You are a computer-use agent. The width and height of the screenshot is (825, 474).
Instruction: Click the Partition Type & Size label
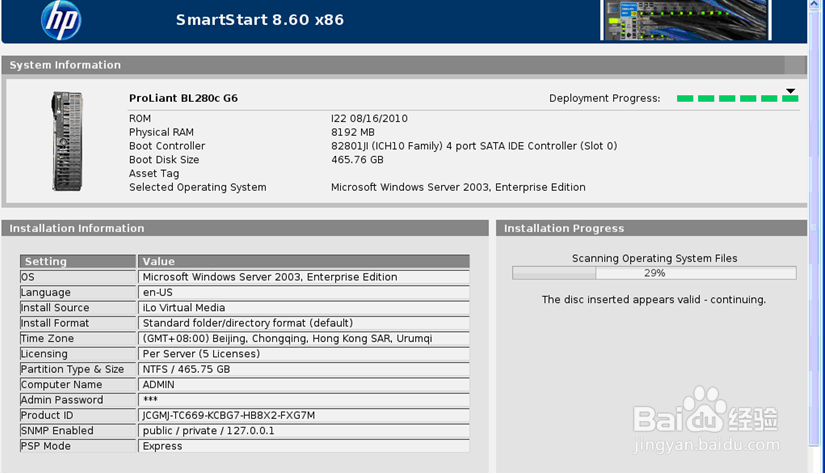[x=72, y=369]
